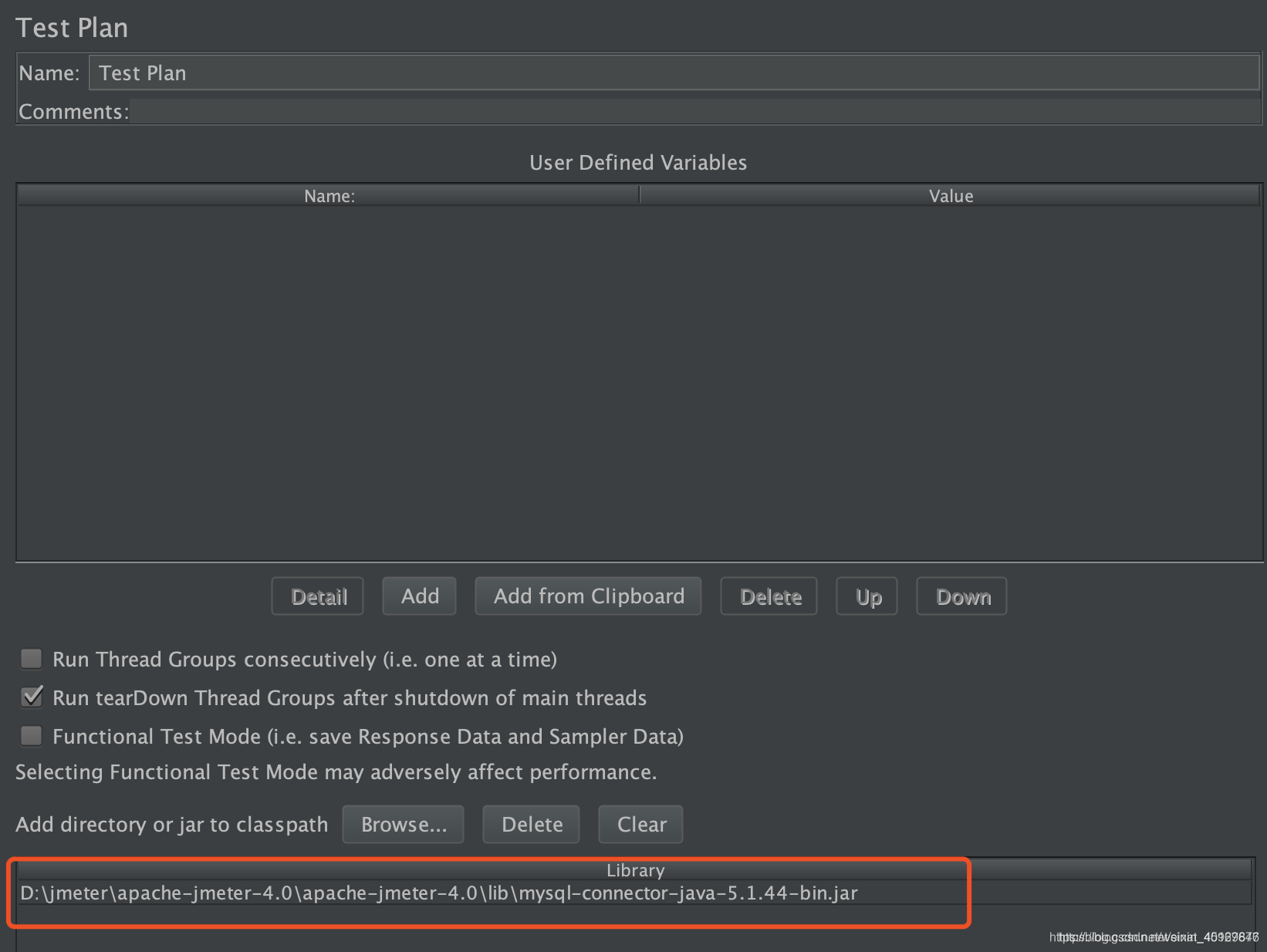Click the Value column header in variables table
Viewport: 1267px width, 952px height.
(x=950, y=196)
